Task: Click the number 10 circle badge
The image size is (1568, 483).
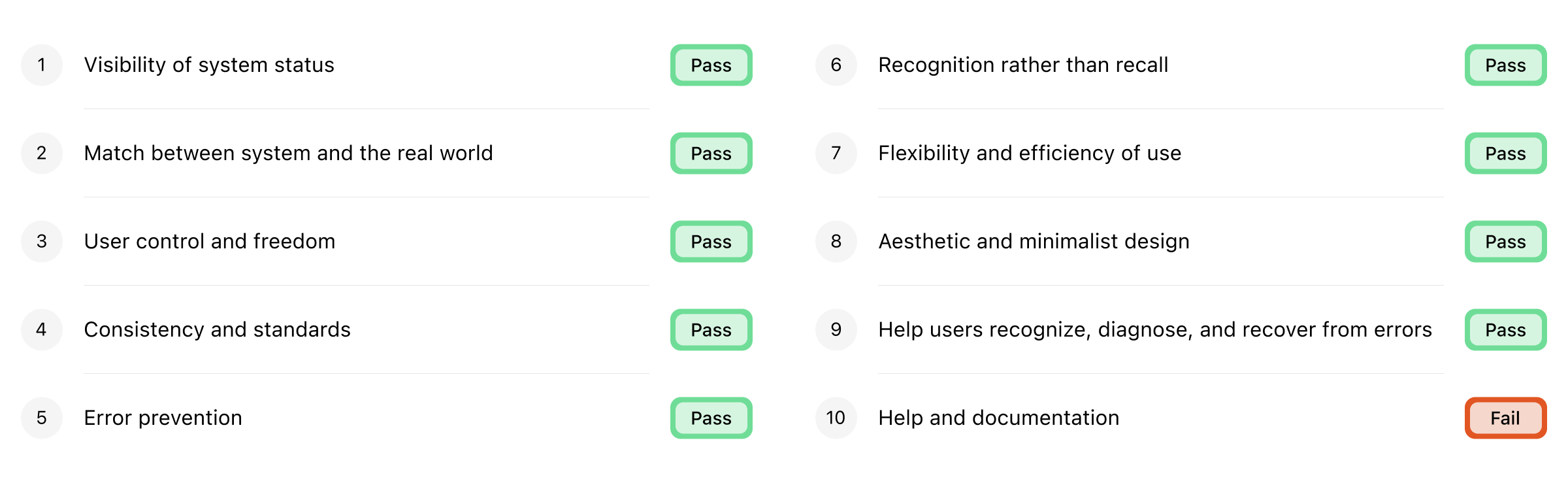Action: 836,418
